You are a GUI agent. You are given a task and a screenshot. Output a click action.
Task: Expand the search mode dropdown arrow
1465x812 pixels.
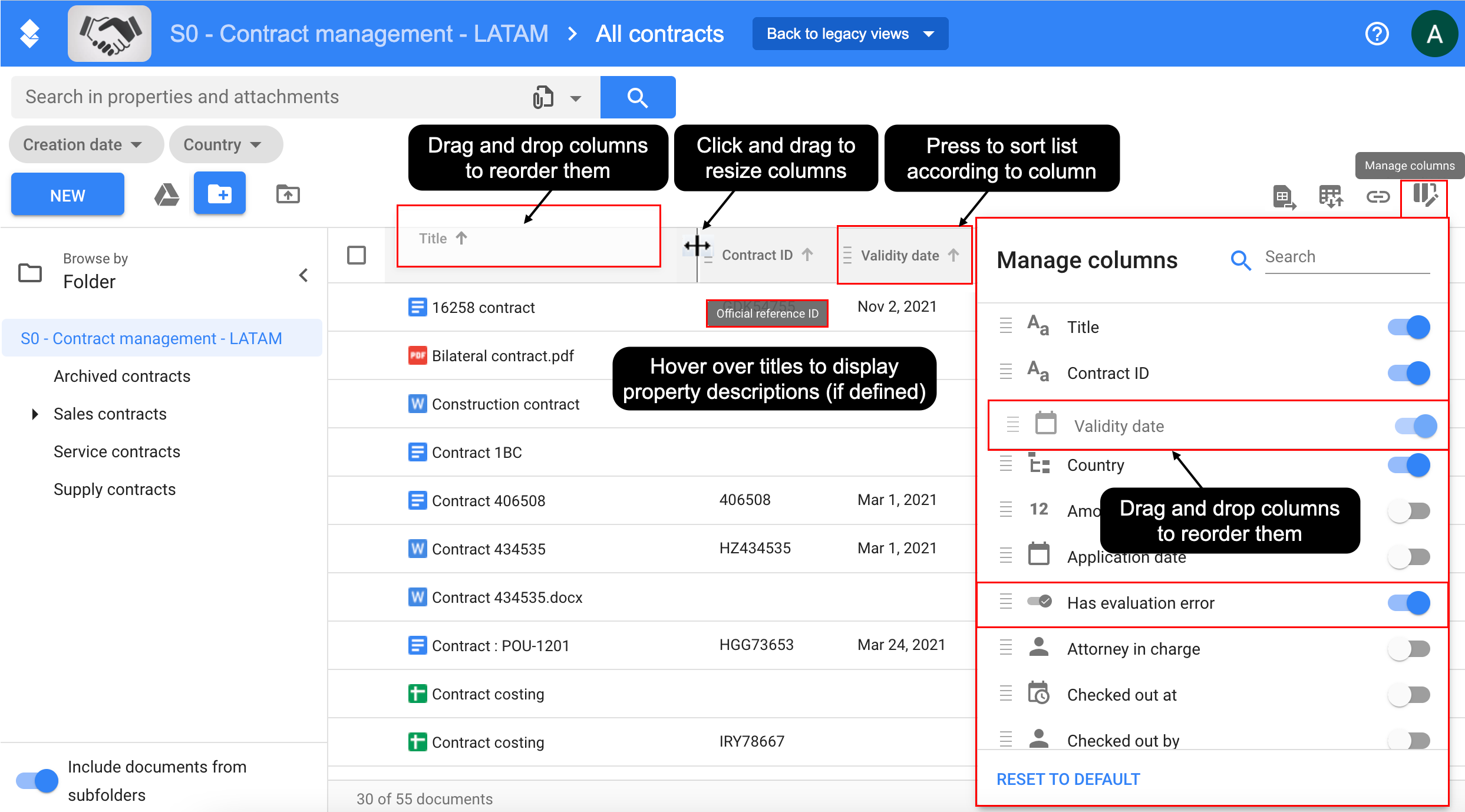(x=576, y=98)
